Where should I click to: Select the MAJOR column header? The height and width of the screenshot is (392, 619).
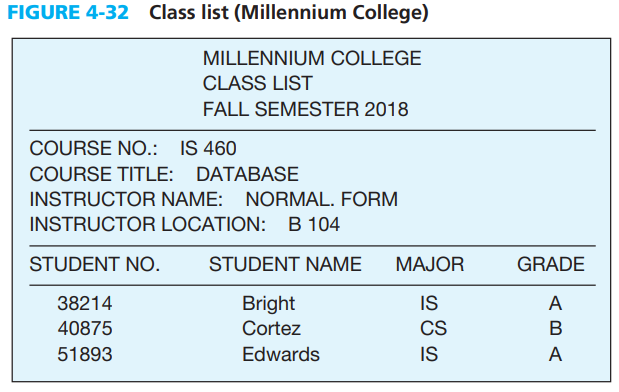pyautogui.click(x=430, y=264)
